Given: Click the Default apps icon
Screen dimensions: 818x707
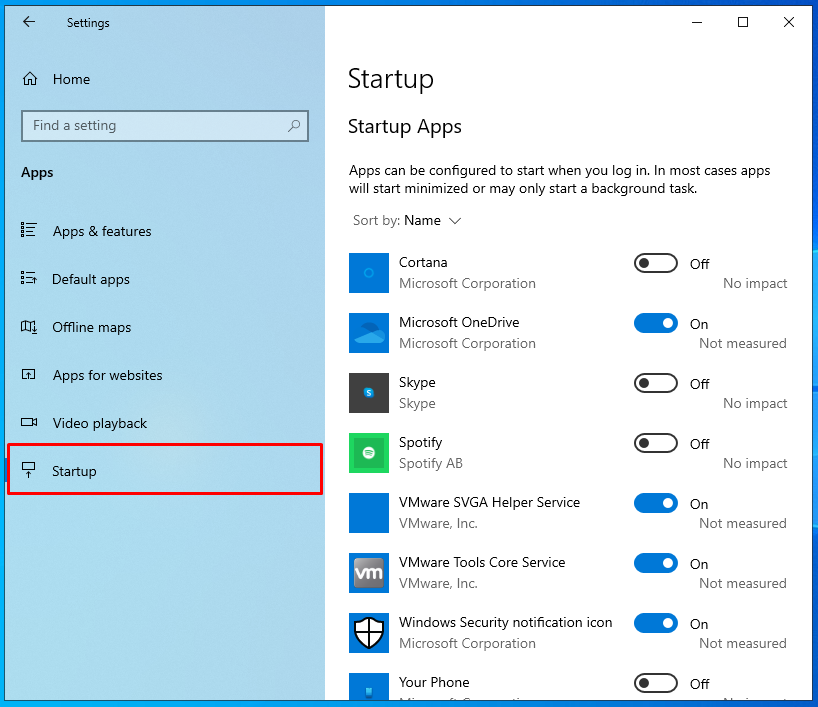Looking at the screenshot, I should pos(28,278).
